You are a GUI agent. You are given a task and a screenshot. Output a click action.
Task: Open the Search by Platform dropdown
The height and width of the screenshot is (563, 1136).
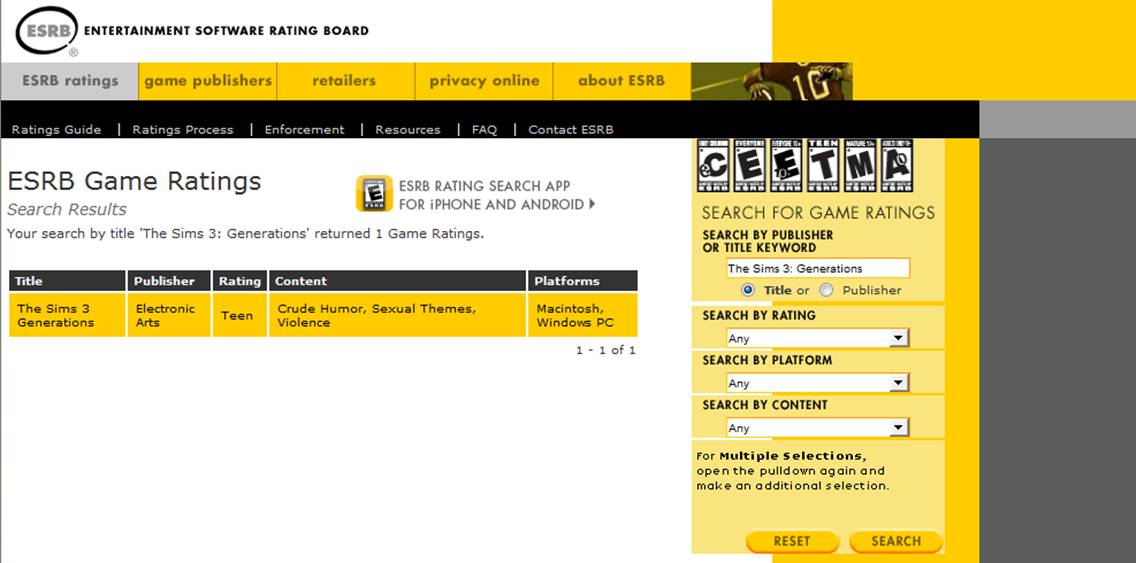point(817,383)
